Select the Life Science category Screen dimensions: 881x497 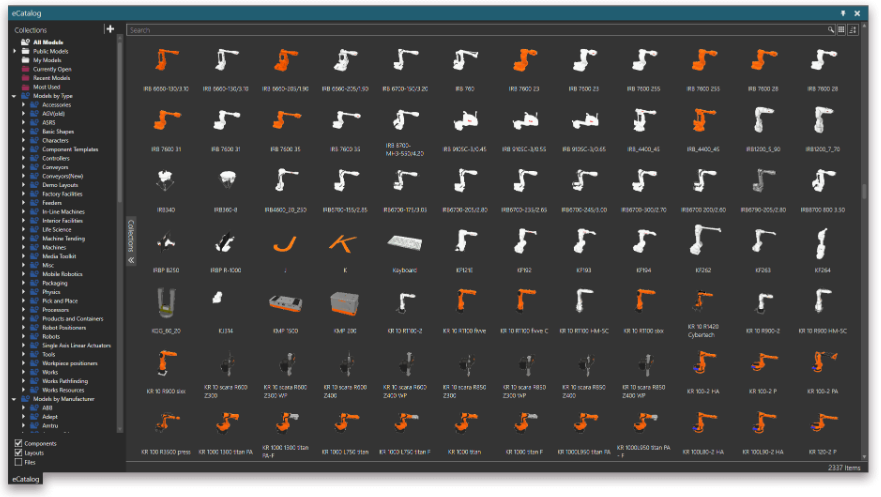point(57,230)
